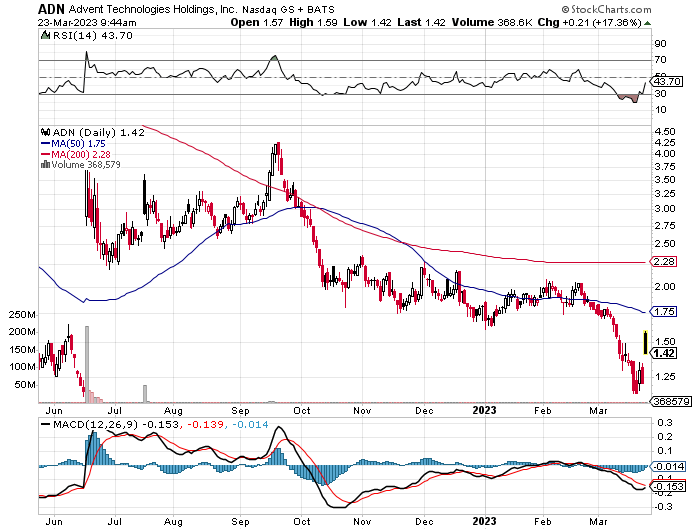The width and height of the screenshot is (695, 532).
Task: Click the 'Volume 368,579' legend text
Action: pos(86,165)
